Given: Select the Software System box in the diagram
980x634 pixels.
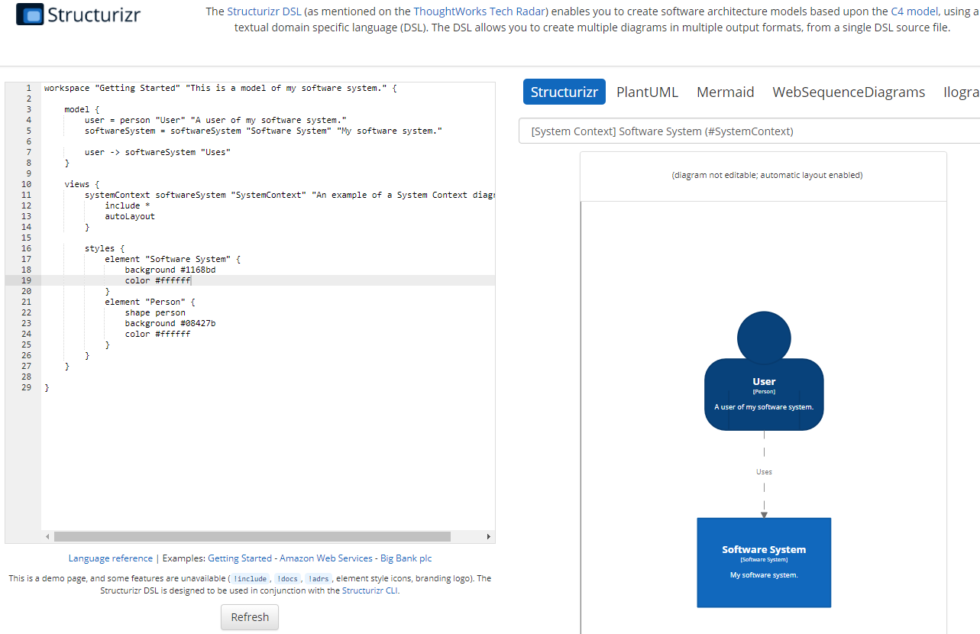Looking at the screenshot, I should click(x=764, y=562).
